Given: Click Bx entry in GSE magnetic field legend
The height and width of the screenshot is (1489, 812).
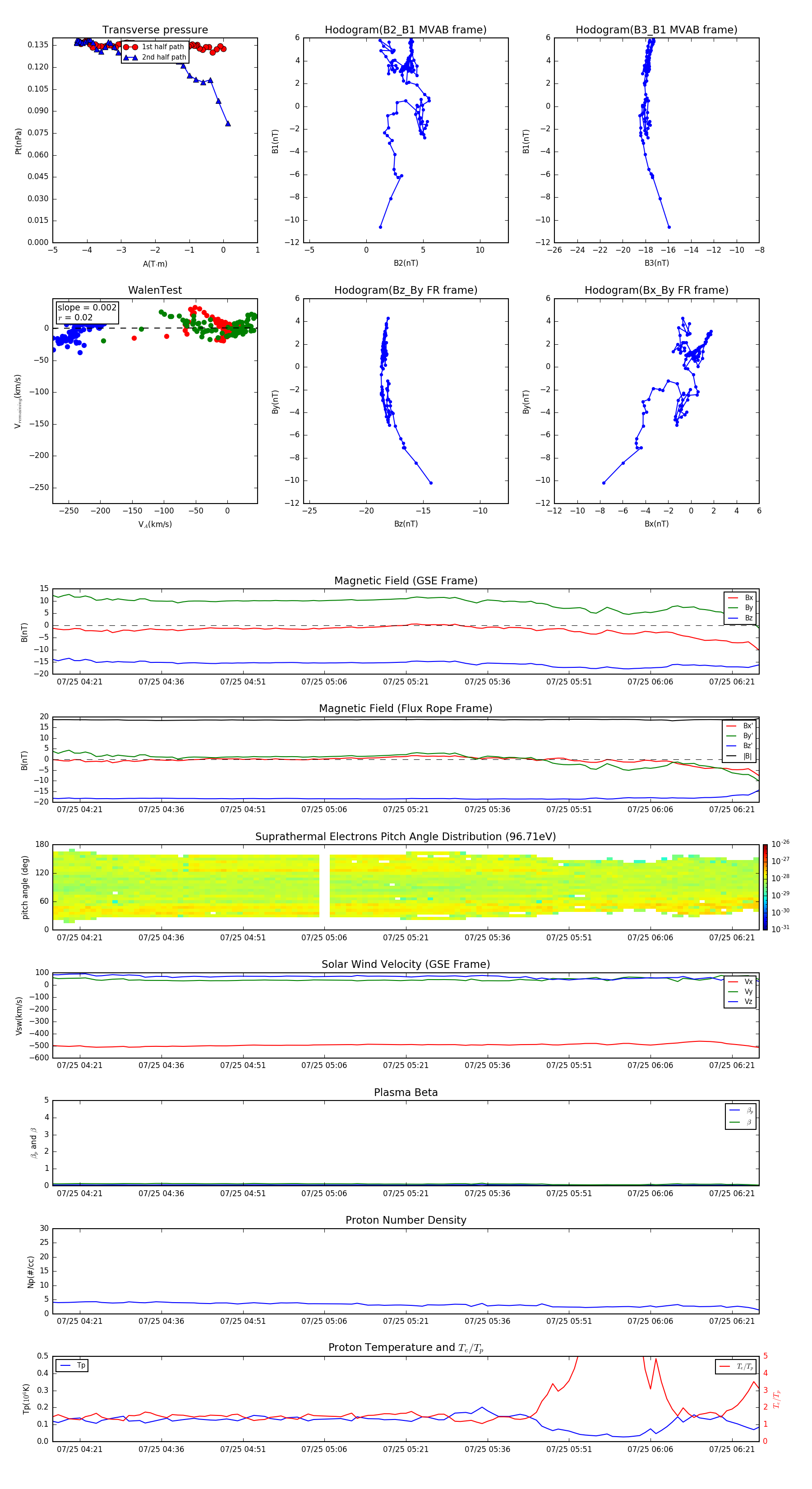Looking at the screenshot, I should [x=740, y=598].
